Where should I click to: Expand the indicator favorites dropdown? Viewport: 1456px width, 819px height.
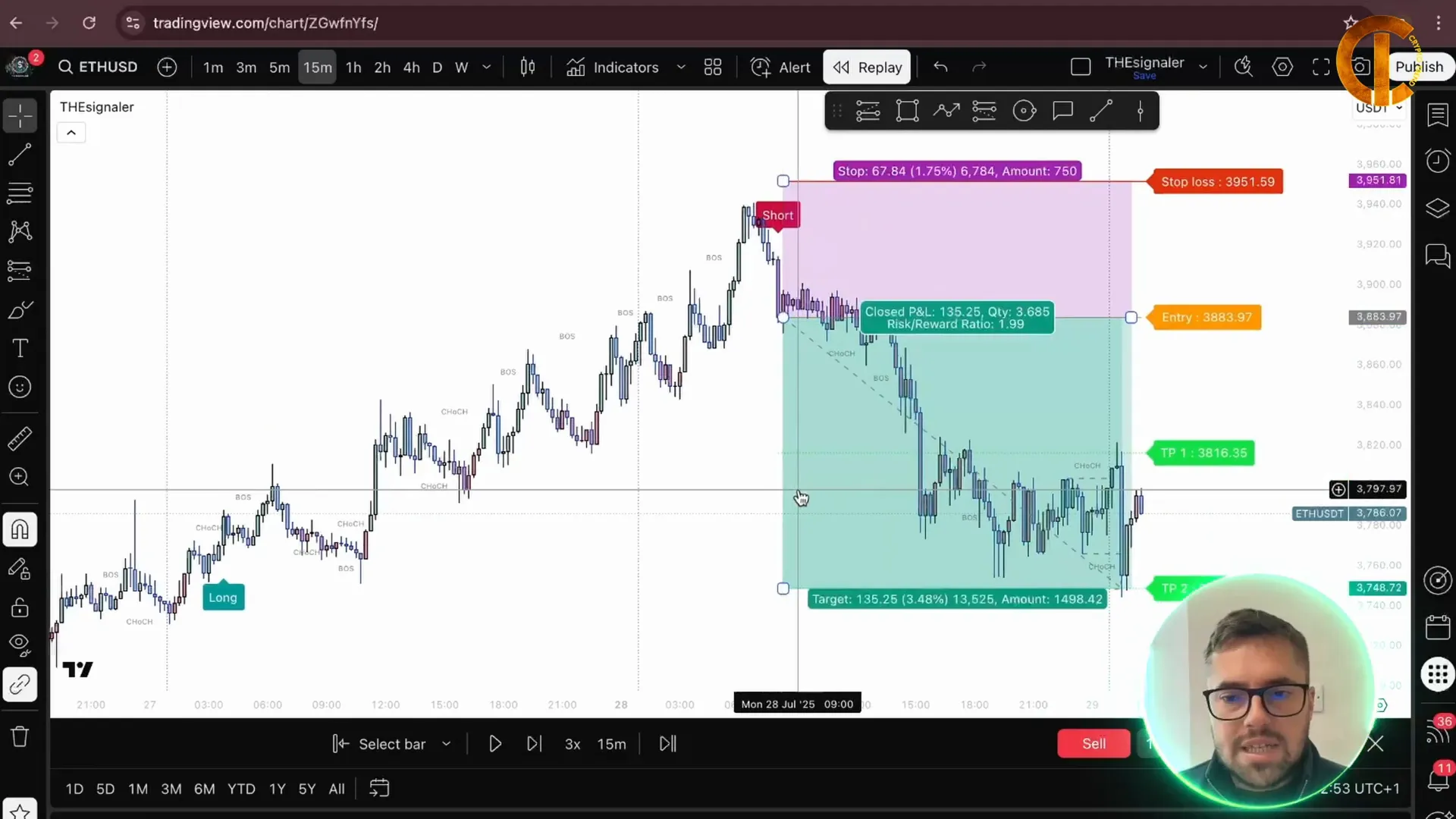click(x=681, y=67)
